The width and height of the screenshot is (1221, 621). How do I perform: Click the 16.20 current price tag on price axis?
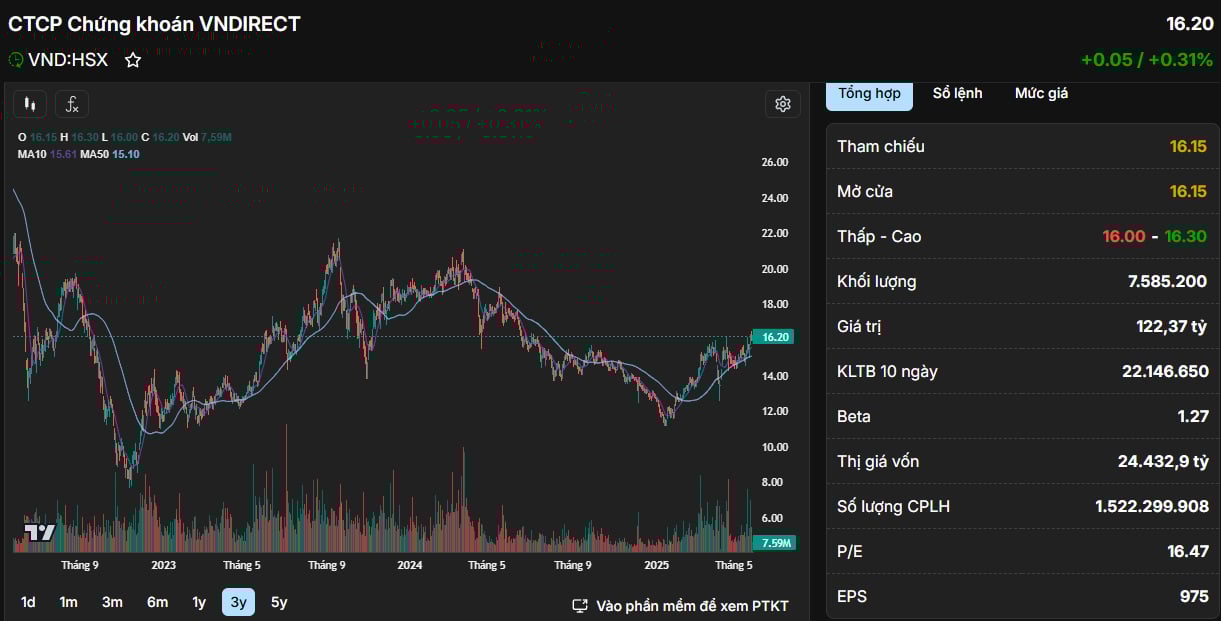coord(772,337)
